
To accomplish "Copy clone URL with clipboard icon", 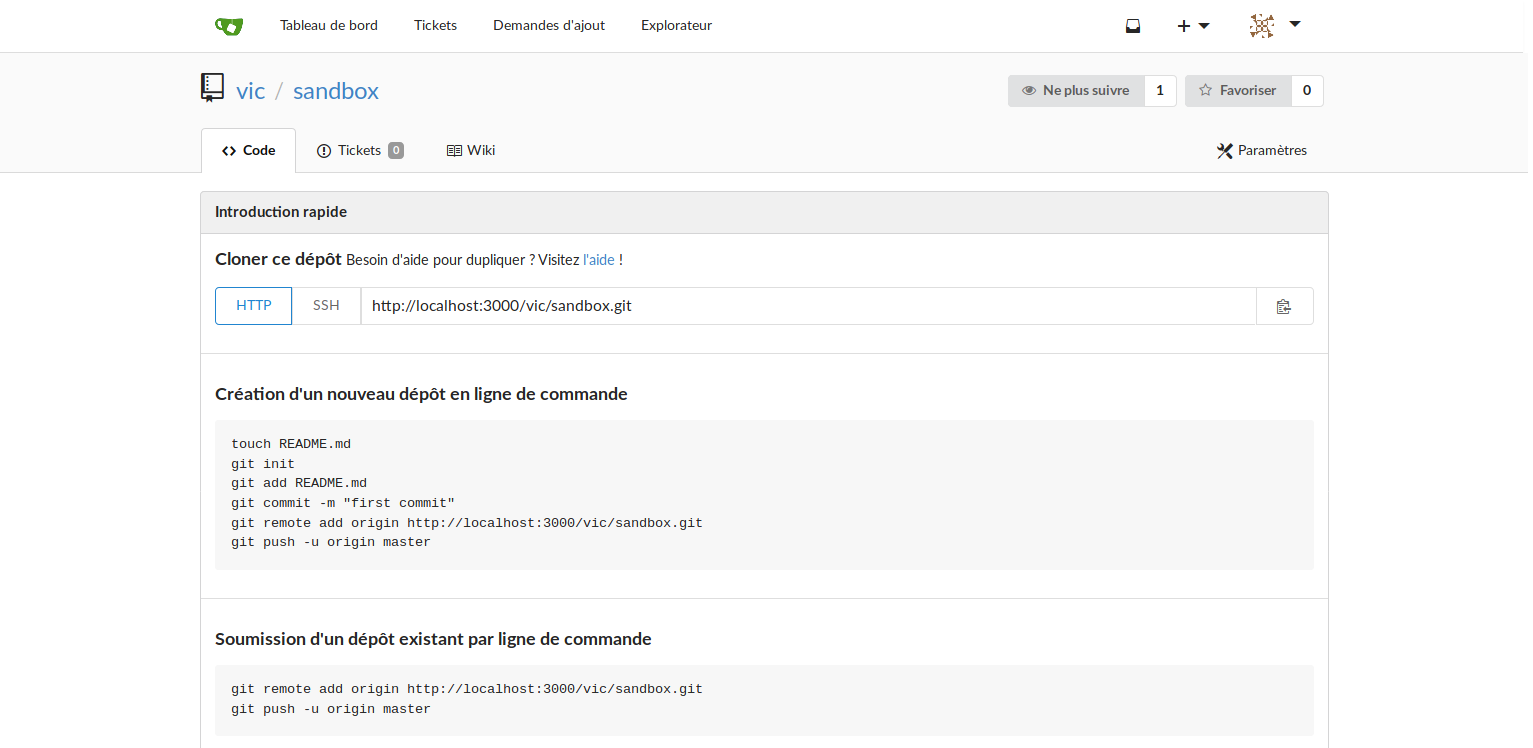I will [x=1284, y=306].
